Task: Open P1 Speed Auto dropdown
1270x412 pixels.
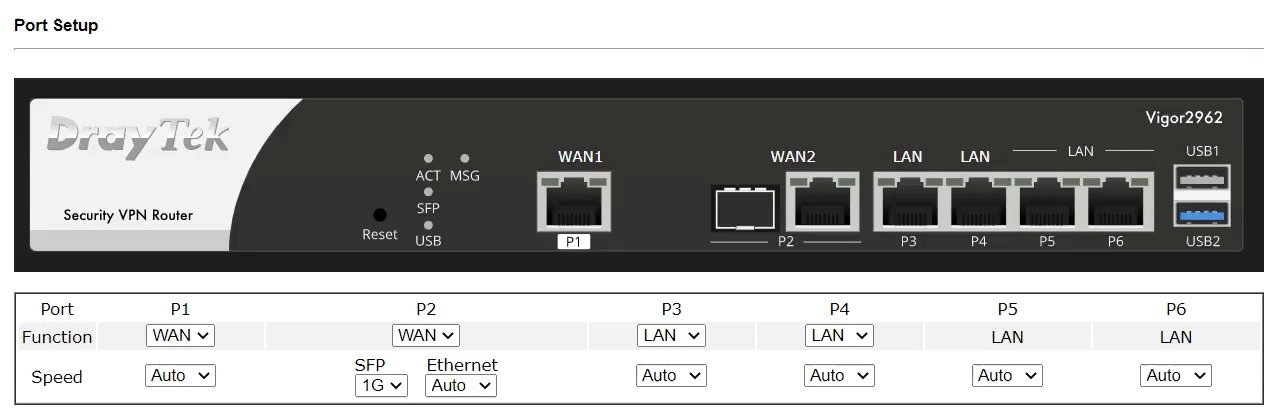Action: [x=181, y=376]
